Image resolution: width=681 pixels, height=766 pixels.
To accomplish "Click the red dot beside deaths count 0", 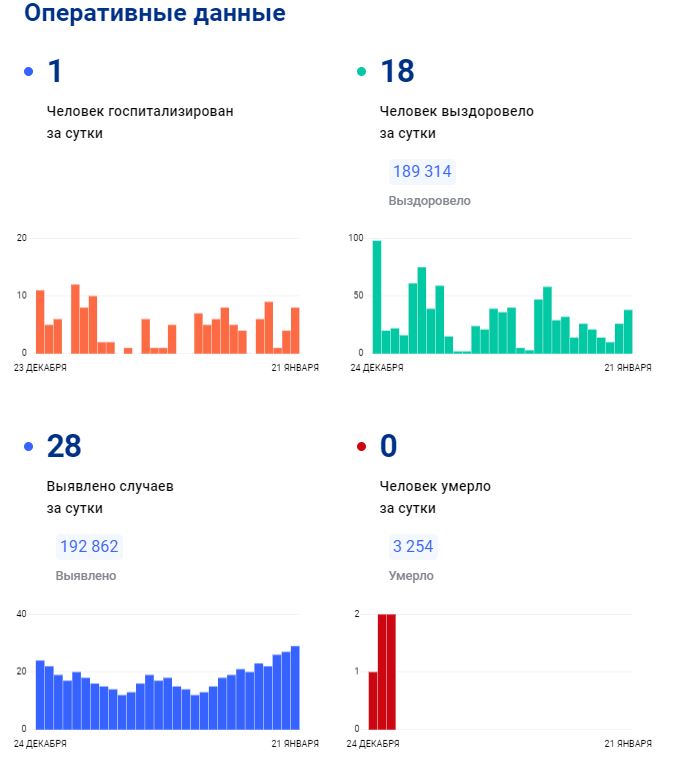I will [361, 447].
